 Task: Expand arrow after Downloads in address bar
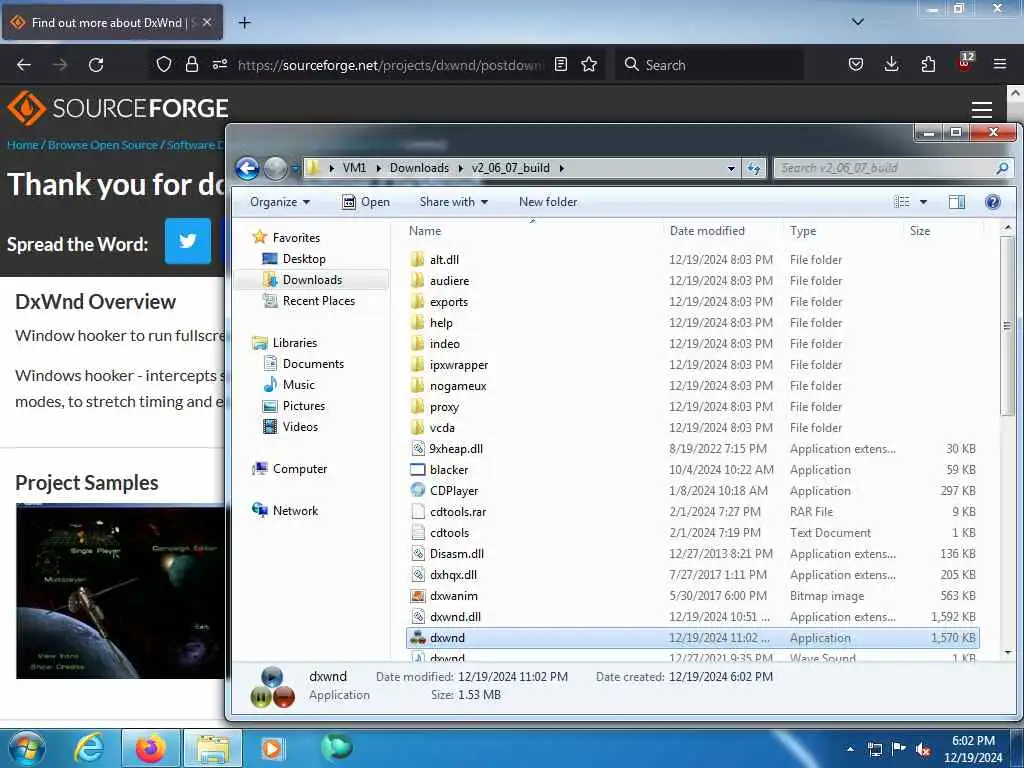460,168
